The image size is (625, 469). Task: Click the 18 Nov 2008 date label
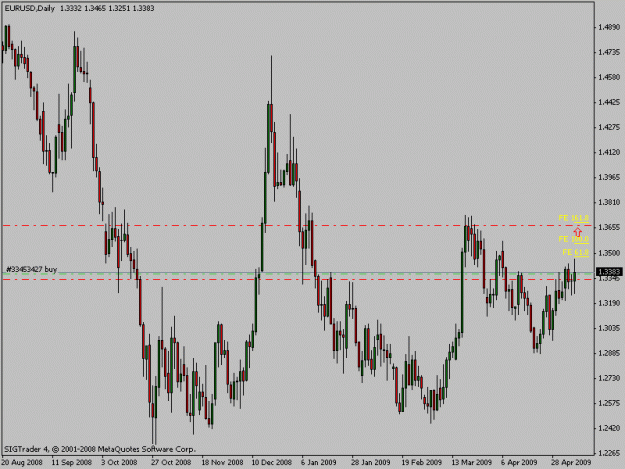point(222,462)
